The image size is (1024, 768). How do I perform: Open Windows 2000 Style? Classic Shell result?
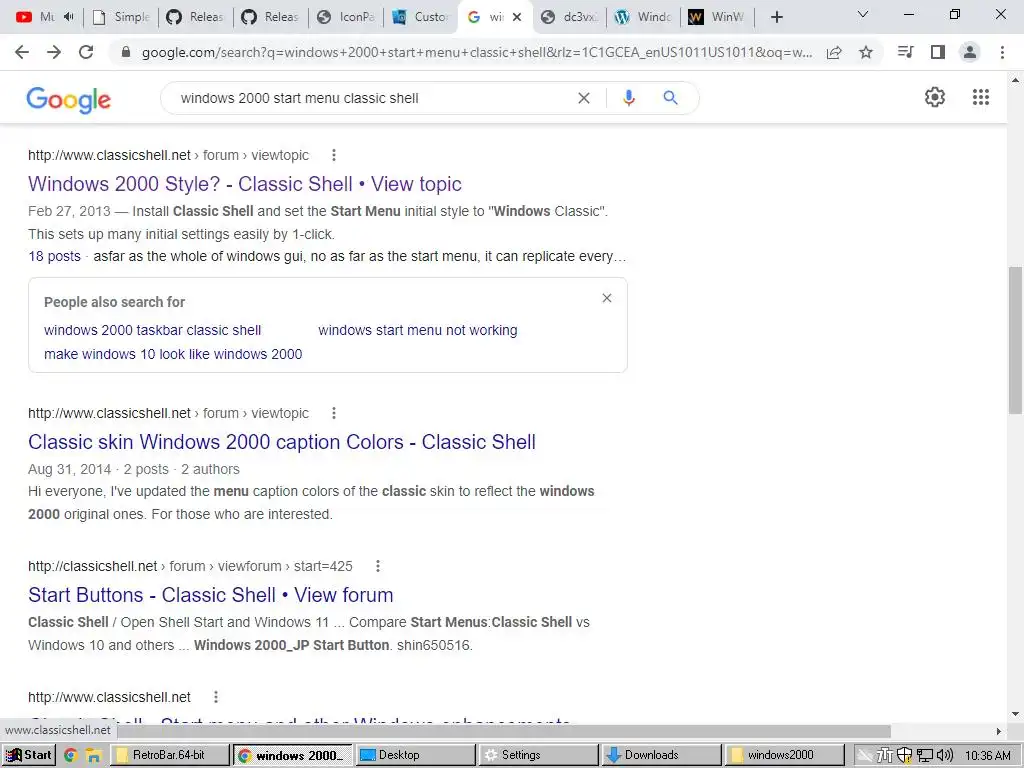pyautogui.click(x=245, y=184)
